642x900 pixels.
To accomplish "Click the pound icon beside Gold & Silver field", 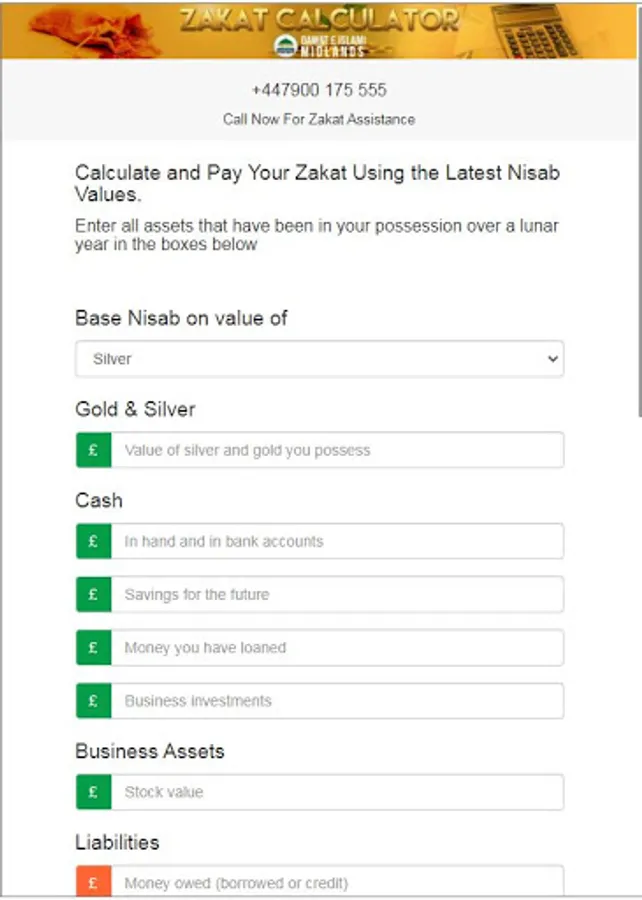I will (x=93, y=450).
